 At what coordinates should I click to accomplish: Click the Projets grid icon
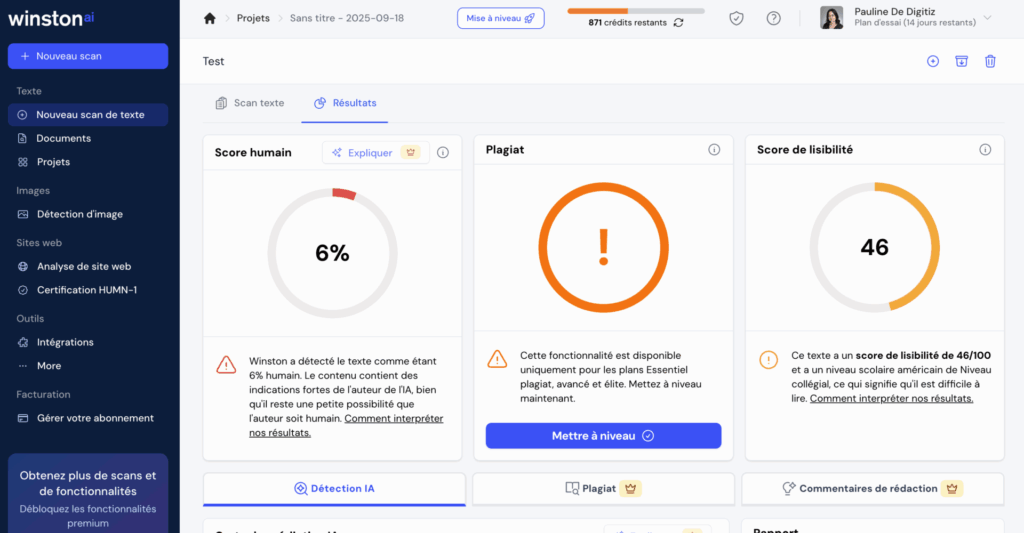(23, 162)
